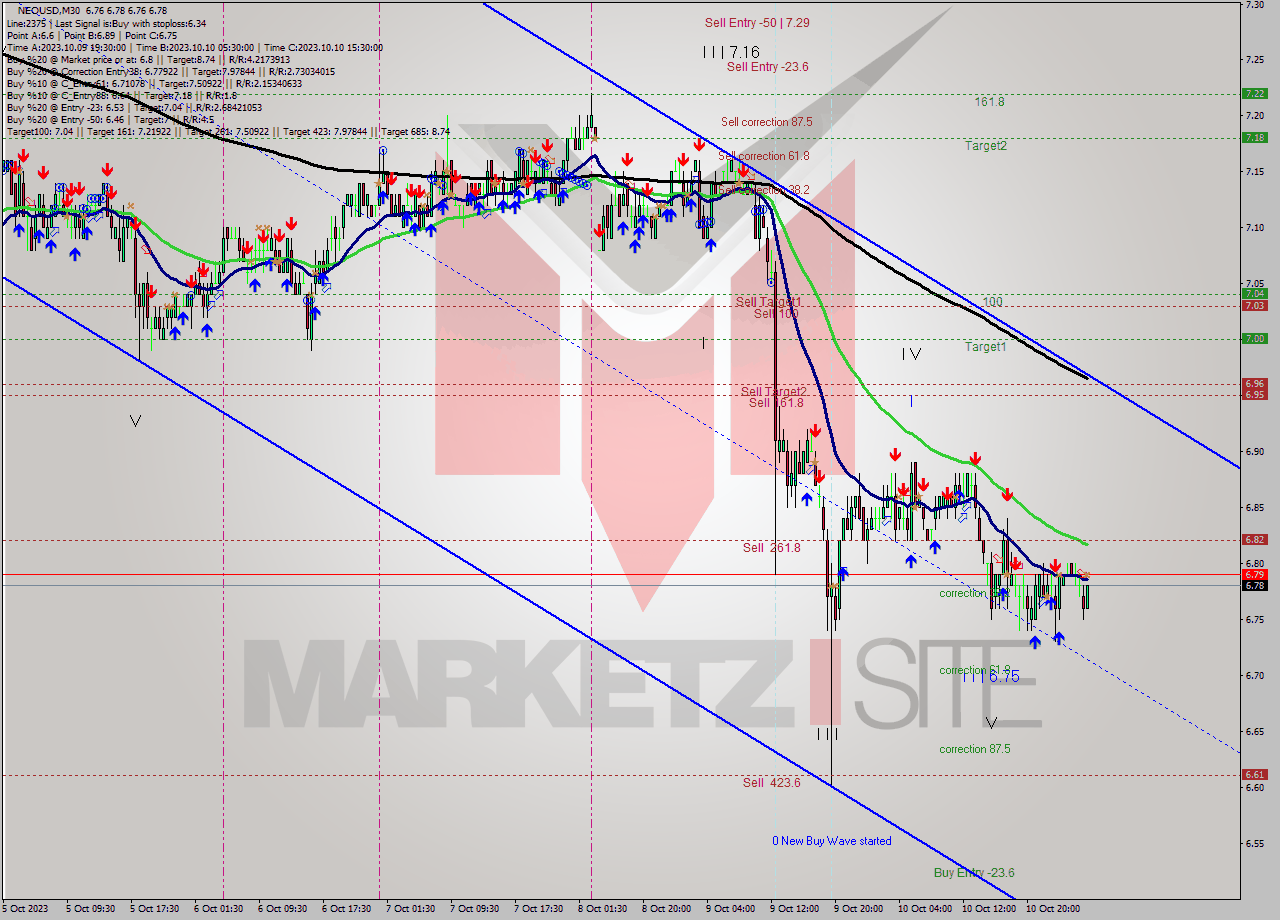Click the '5 Oct 2023' time label
This screenshot has width=1280, height=920.
pos(23,909)
